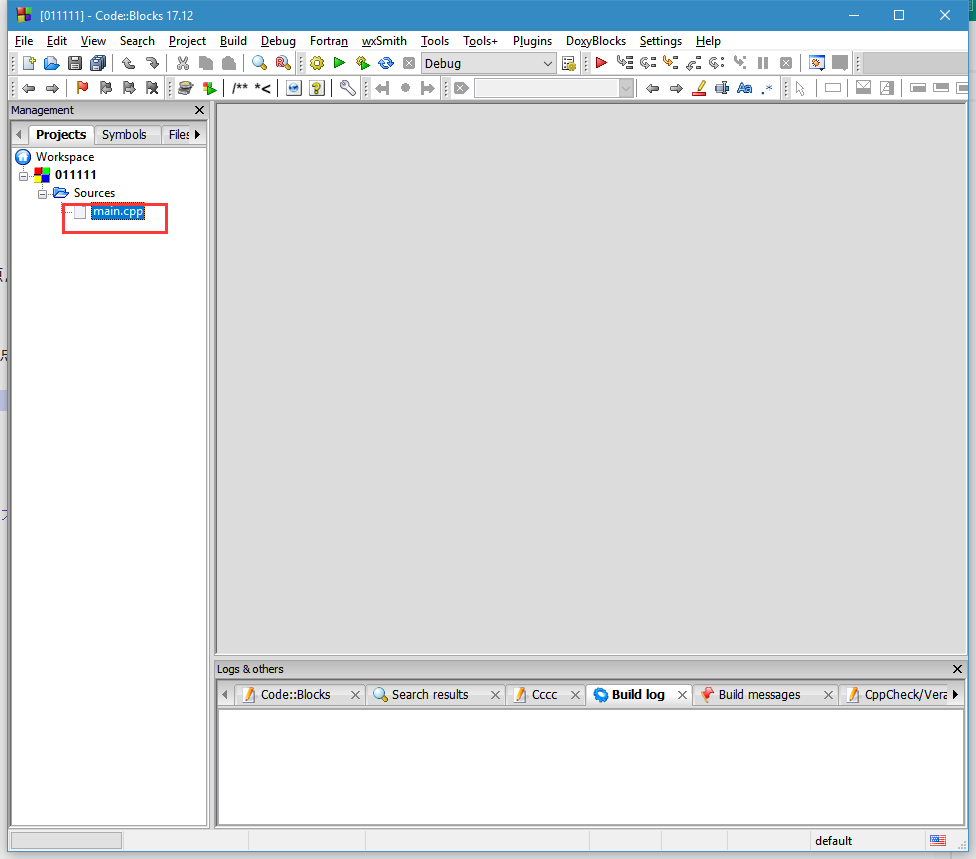Screen dimensions: 976x859
Task: Close the Build log tab
Action: pyautogui.click(x=682, y=695)
